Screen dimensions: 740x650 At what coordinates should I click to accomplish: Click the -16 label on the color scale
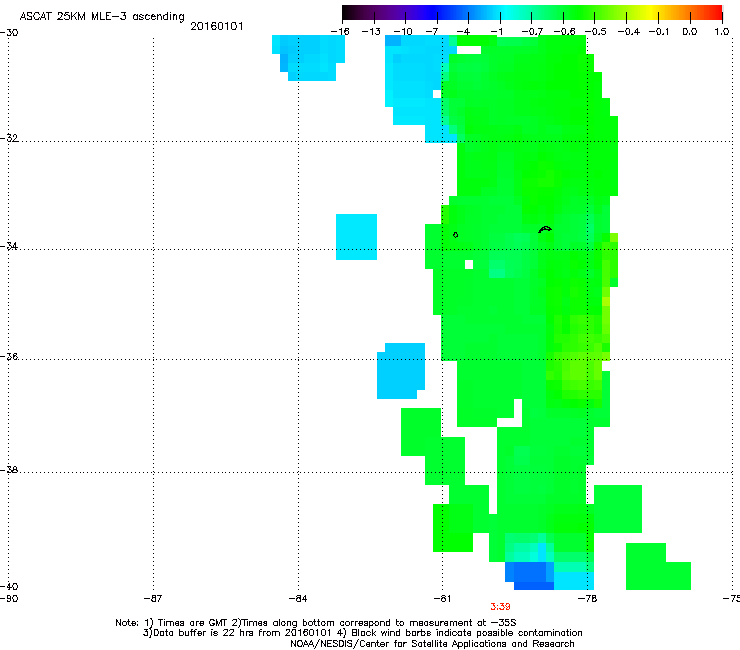click(340, 32)
